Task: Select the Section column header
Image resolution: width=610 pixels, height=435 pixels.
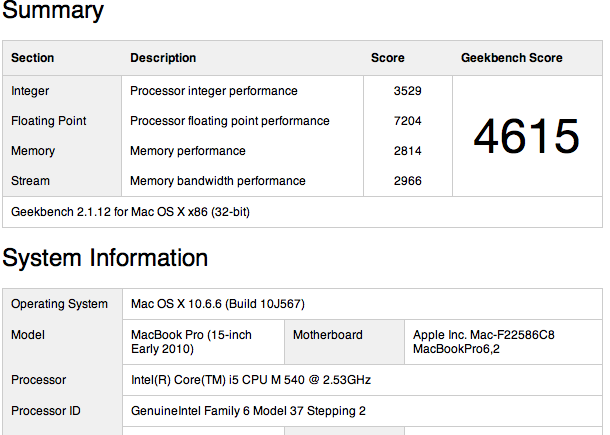Action: pos(33,58)
